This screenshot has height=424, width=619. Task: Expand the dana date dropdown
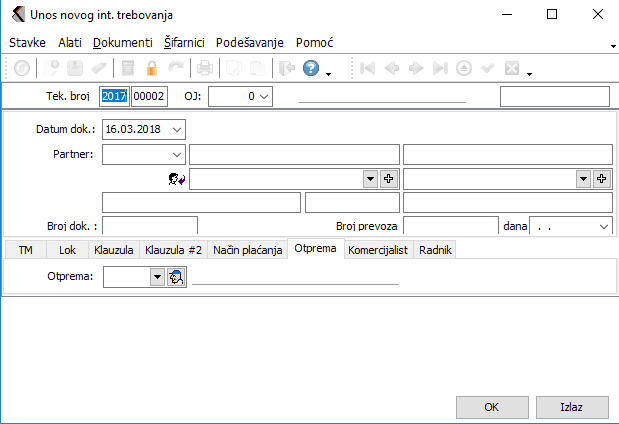603,227
